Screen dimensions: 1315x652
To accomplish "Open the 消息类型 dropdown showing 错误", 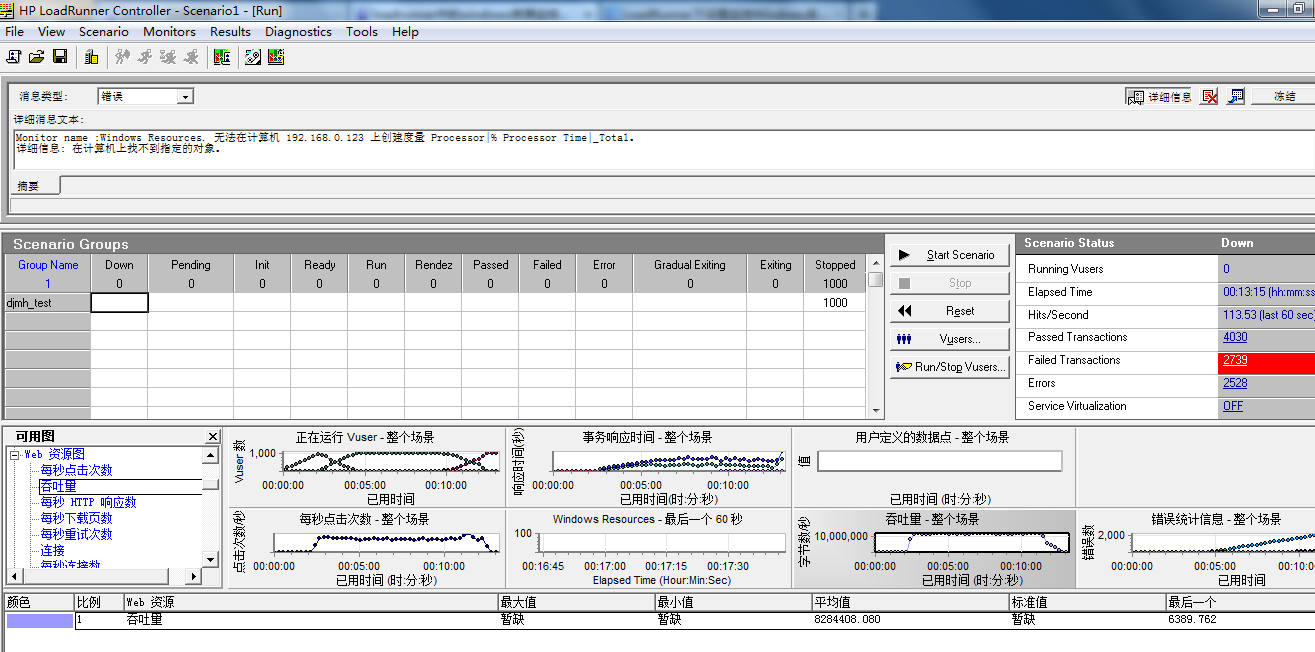I will click(186, 97).
